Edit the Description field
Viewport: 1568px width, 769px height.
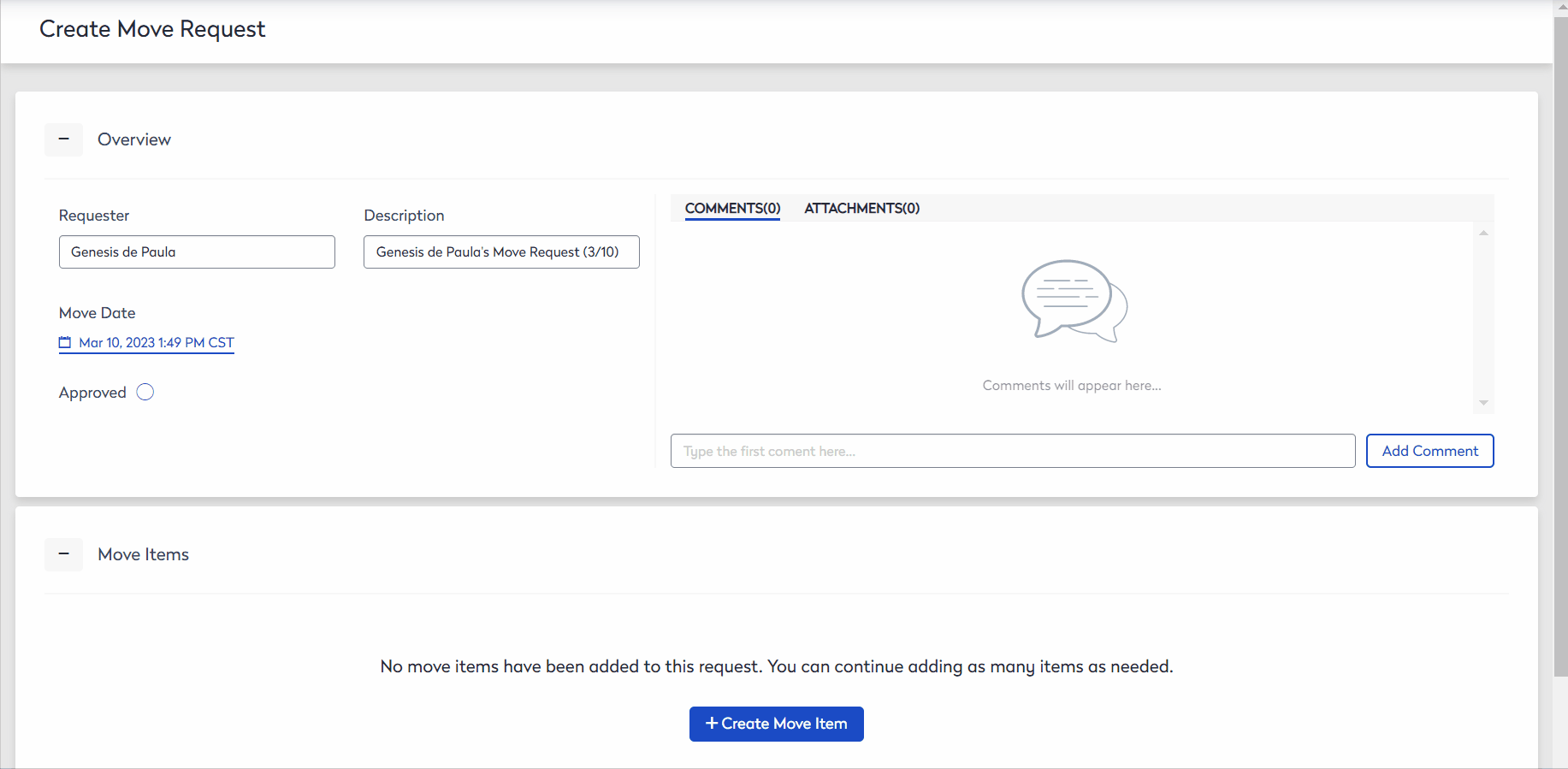pos(501,251)
